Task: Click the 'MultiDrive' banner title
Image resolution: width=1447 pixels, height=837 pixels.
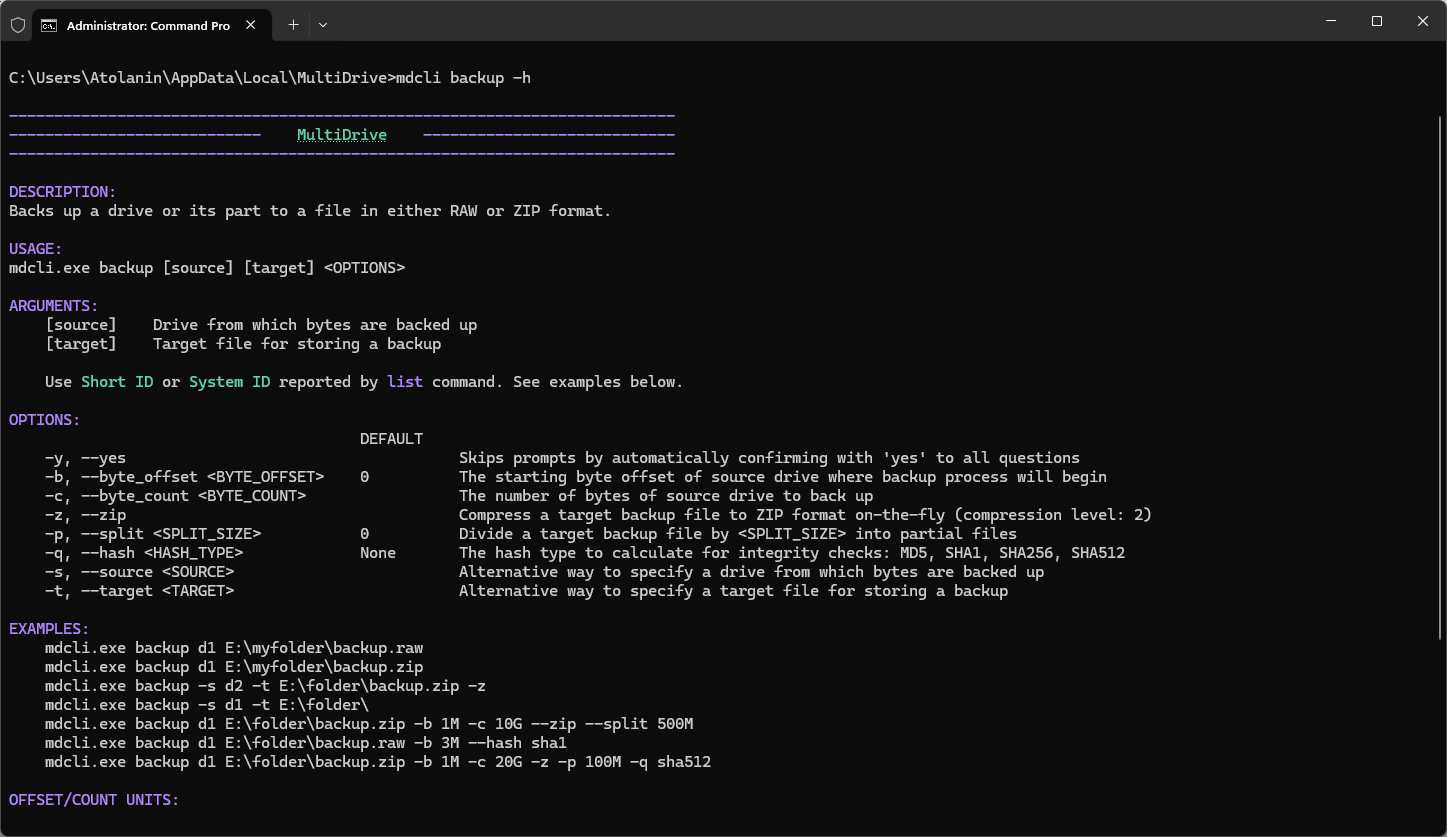Action: (342, 135)
